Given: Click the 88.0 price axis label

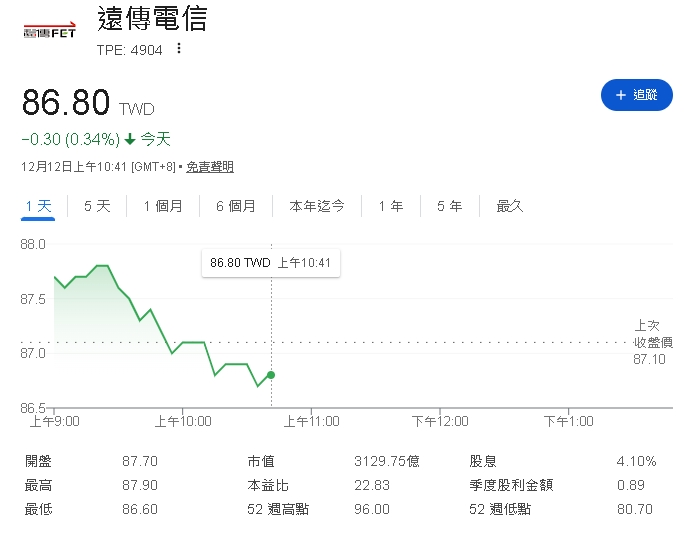Looking at the screenshot, I should [x=33, y=244].
